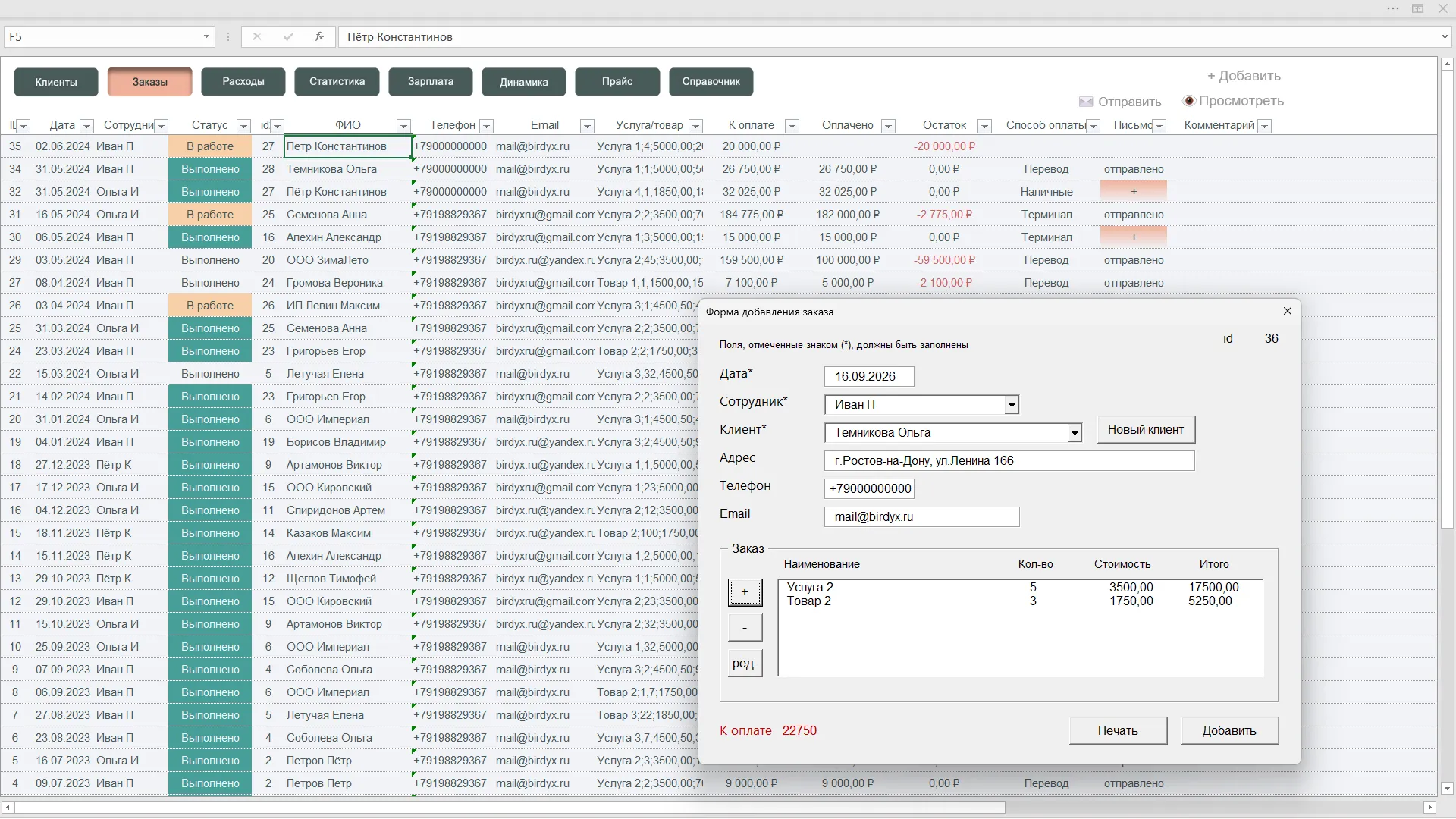Click the horizontal scroll left arrow
The image size is (1456, 819).
pyautogui.click(x=8, y=808)
